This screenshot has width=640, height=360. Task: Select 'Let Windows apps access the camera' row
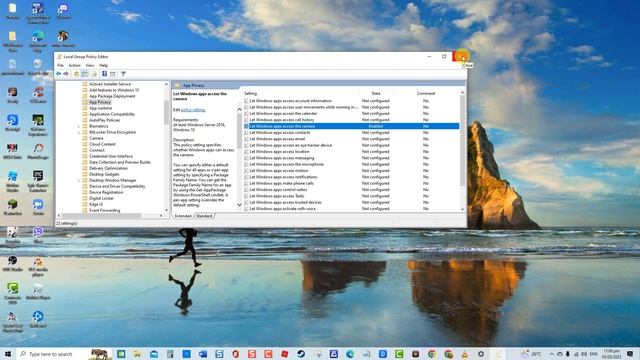pyautogui.click(x=351, y=126)
